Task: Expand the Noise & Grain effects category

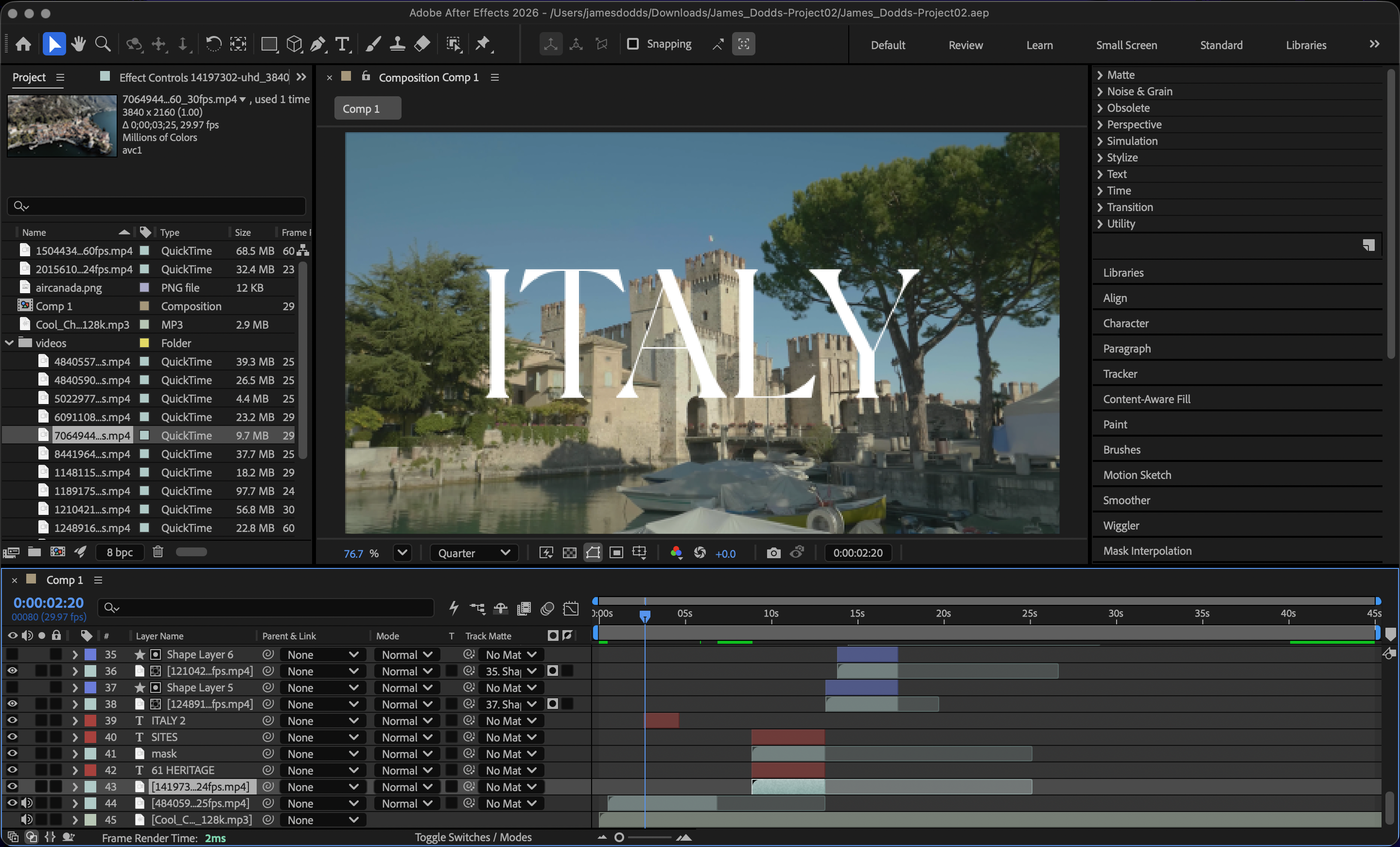Action: tap(1100, 91)
